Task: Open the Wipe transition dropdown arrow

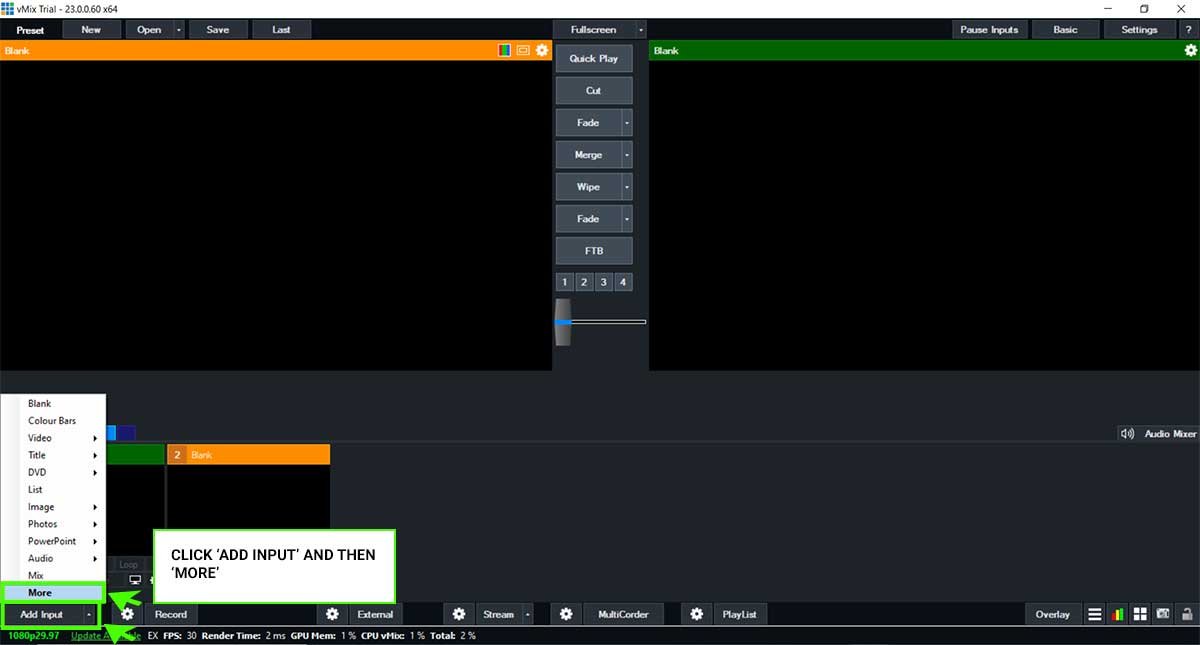Action: tap(627, 187)
